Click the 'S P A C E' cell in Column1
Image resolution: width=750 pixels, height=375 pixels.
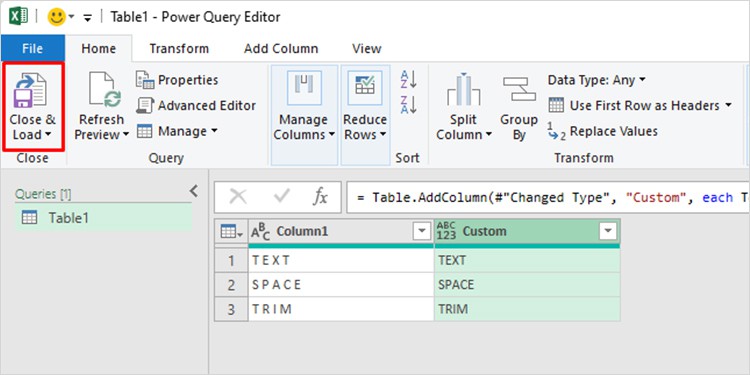coord(341,285)
